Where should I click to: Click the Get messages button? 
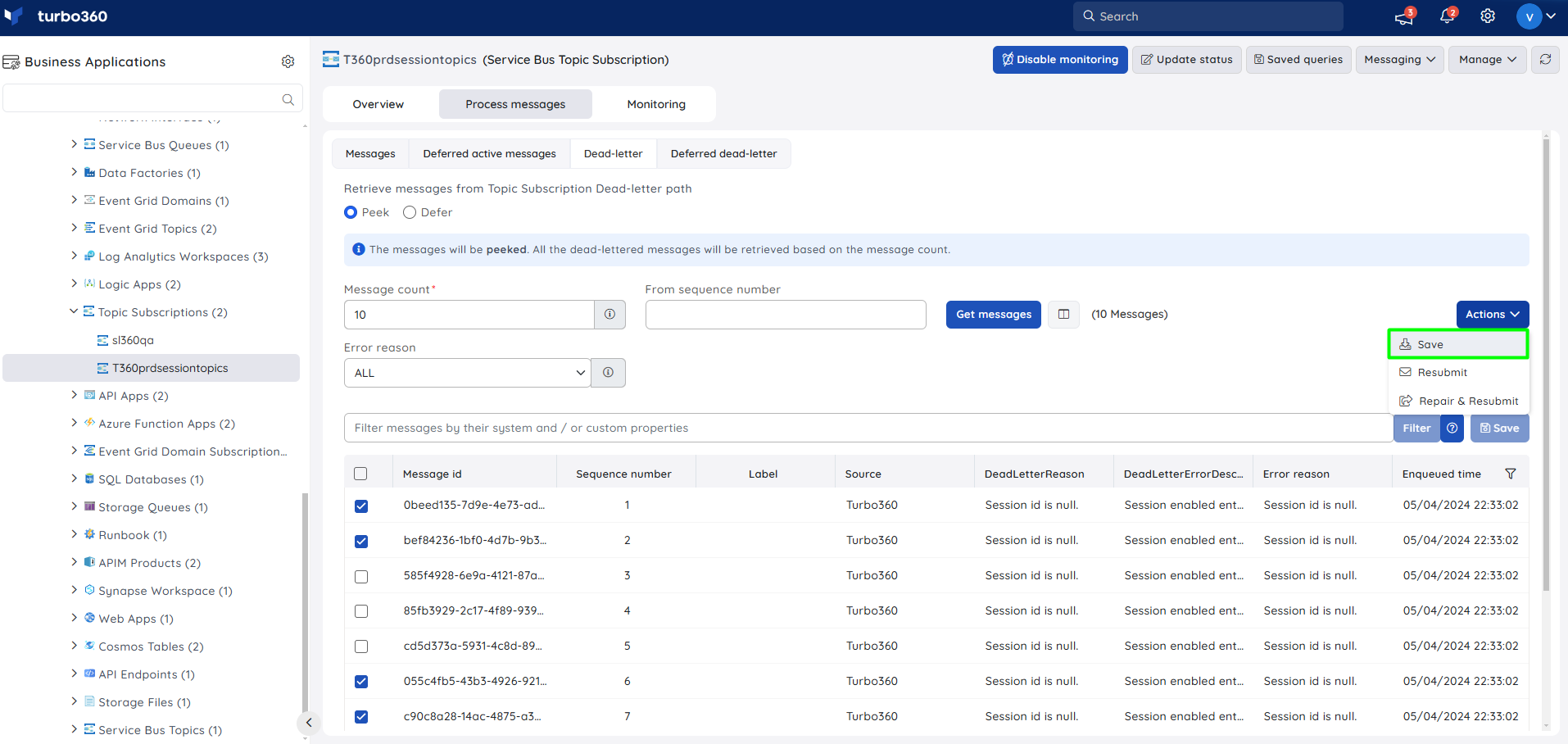point(994,315)
